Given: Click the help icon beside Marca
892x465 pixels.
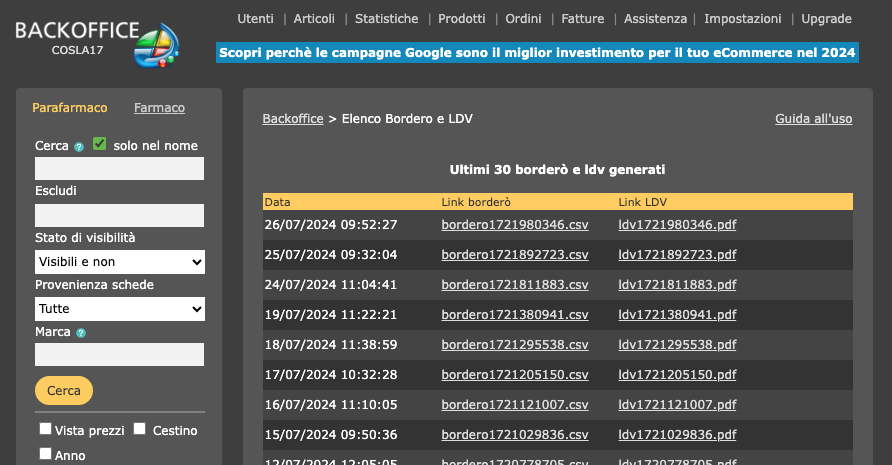Looking at the screenshot, I should [81, 333].
